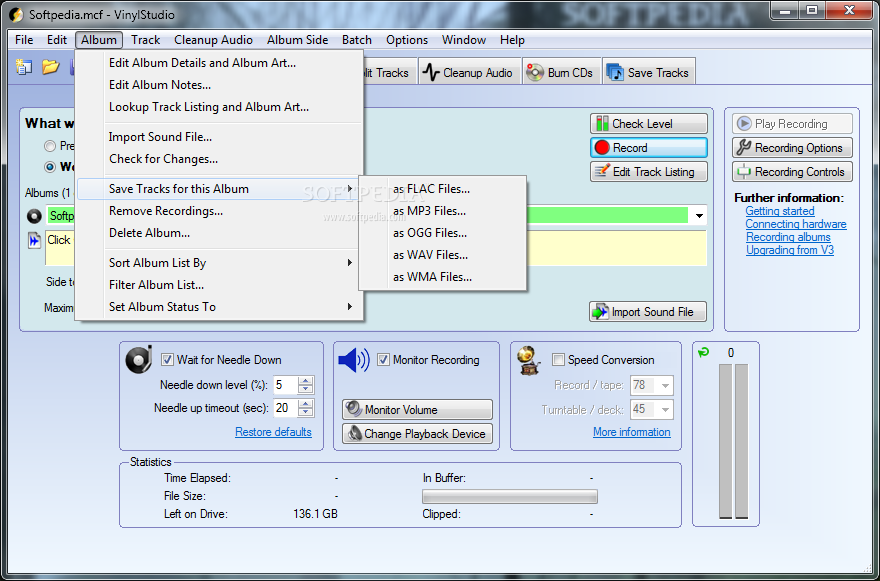Decrease needle up timeout with down arrow
Image resolution: width=880 pixels, height=581 pixels.
305,412
